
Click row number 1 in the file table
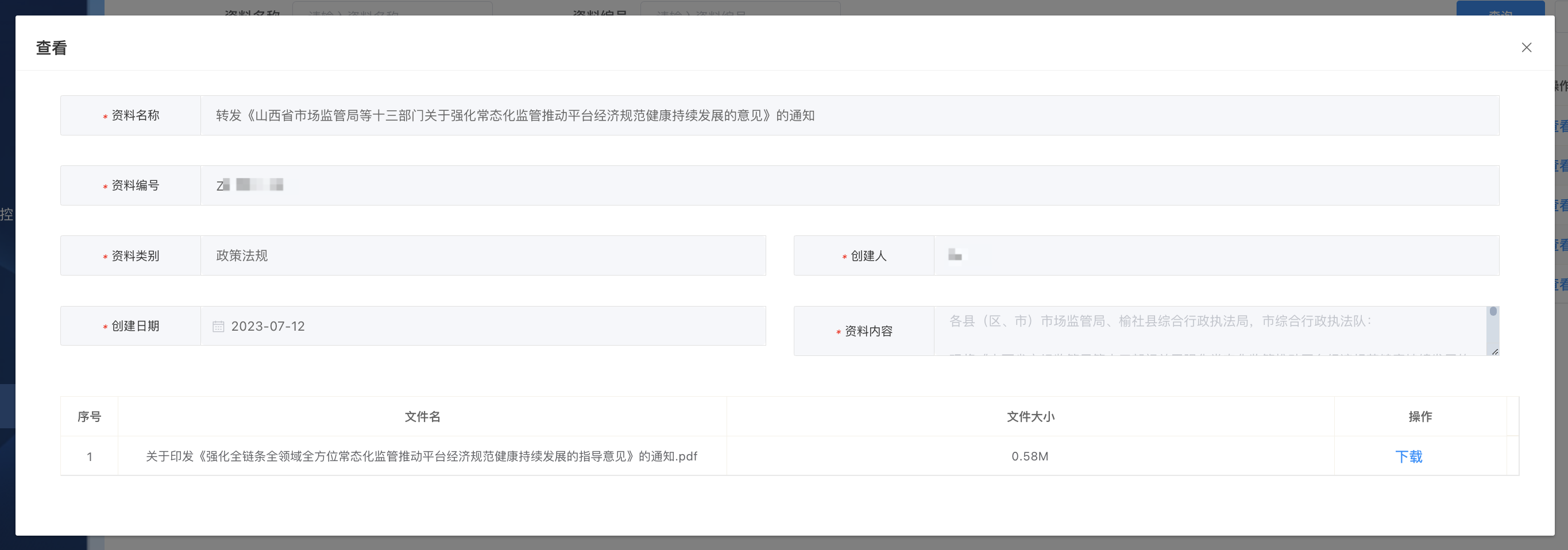[x=90, y=457]
